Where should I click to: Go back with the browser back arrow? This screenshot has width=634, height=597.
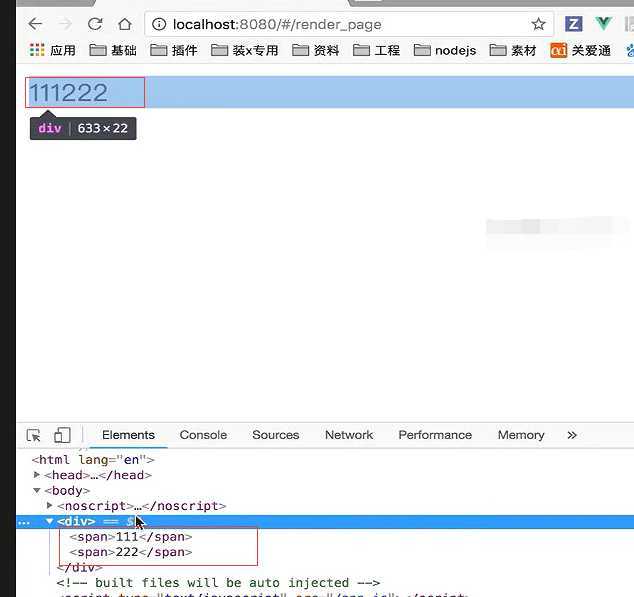[x=35, y=24]
